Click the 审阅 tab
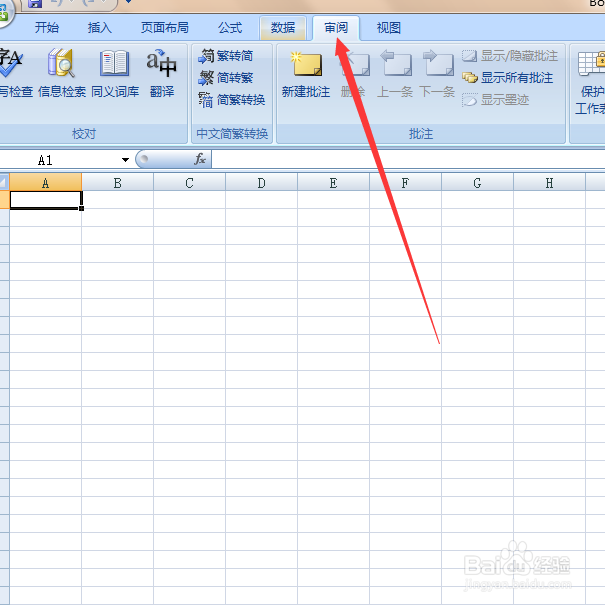The width and height of the screenshot is (605, 605). click(336, 28)
